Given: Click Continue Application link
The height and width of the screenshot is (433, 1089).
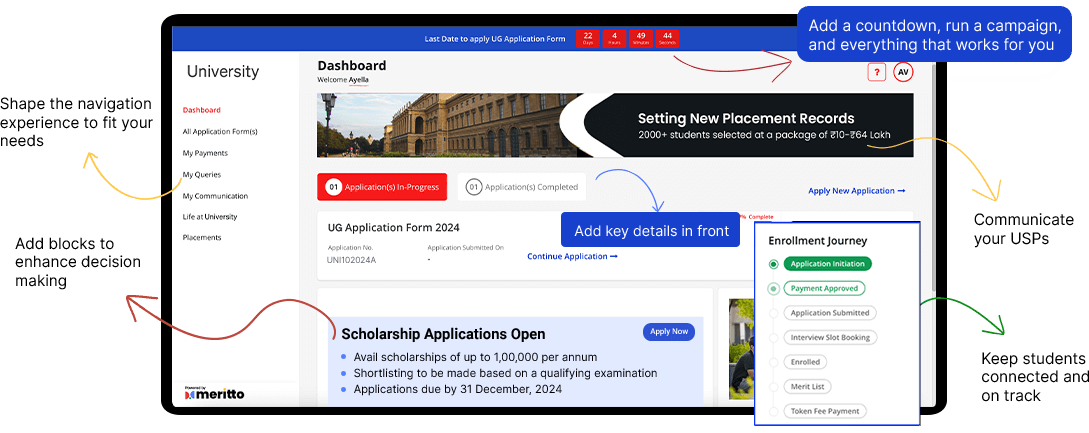Looking at the screenshot, I should pos(572,256).
